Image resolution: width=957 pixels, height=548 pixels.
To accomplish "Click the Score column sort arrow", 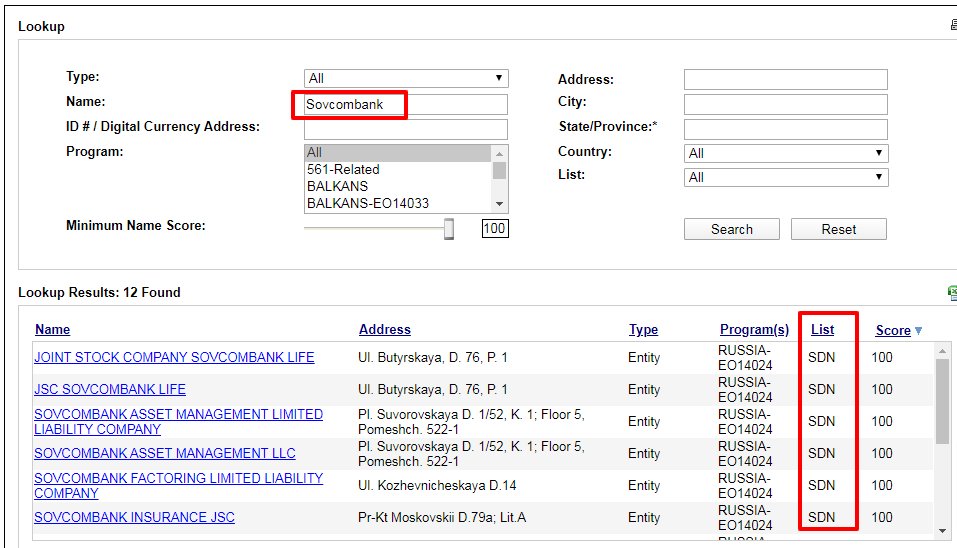I will [918, 331].
